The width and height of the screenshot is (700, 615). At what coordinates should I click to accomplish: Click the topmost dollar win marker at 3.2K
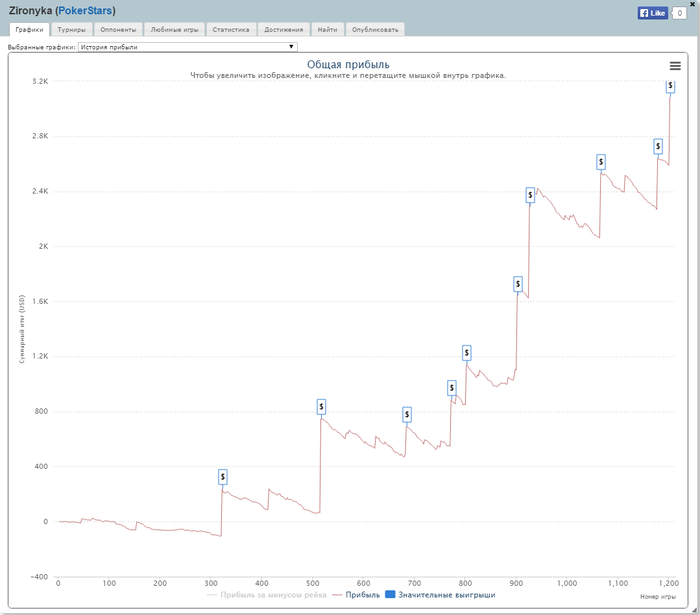pyautogui.click(x=670, y=86)
